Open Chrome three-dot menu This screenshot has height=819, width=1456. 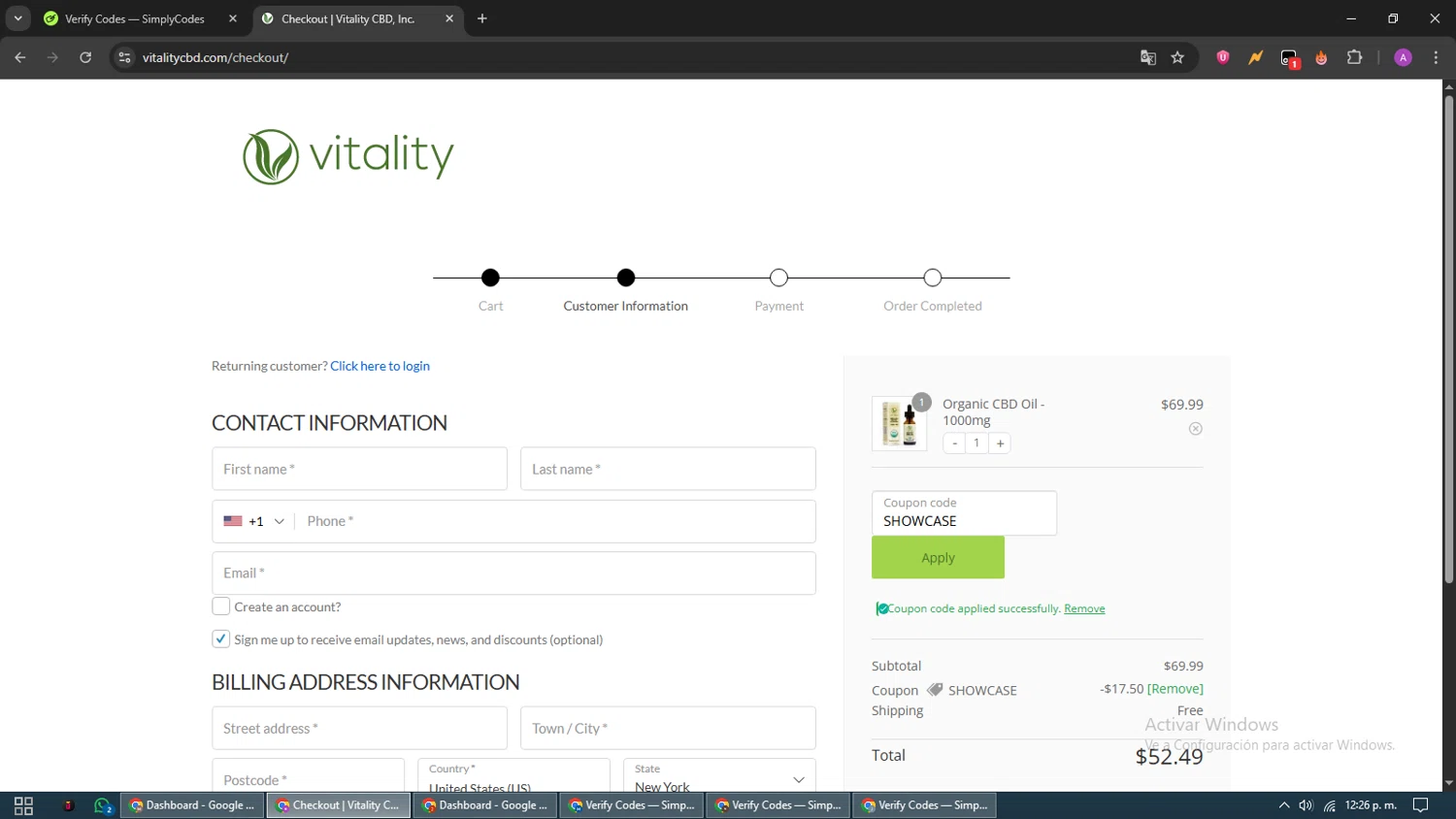click(x=1437, y=57)
